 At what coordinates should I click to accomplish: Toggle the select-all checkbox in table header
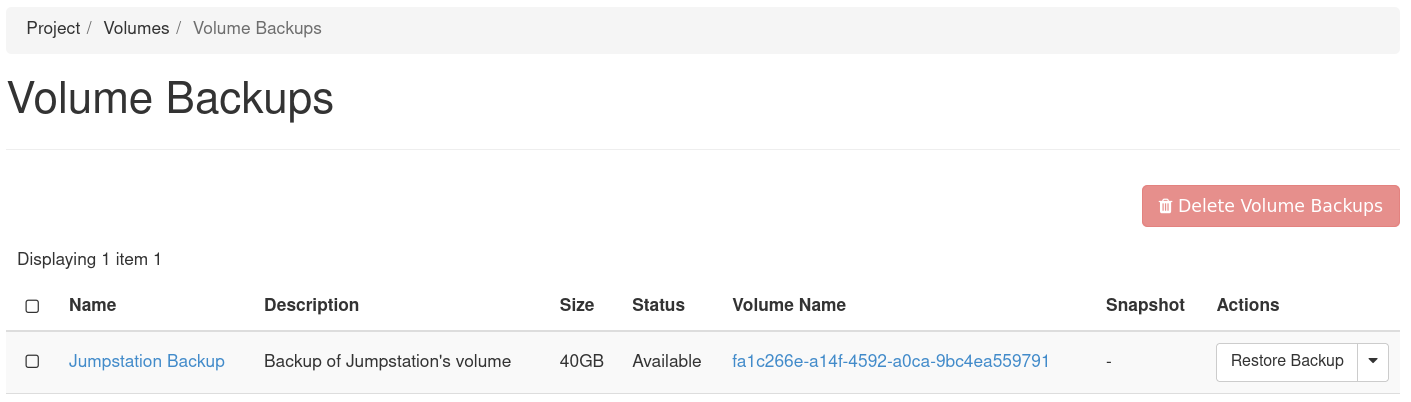[x=32, y=306]
